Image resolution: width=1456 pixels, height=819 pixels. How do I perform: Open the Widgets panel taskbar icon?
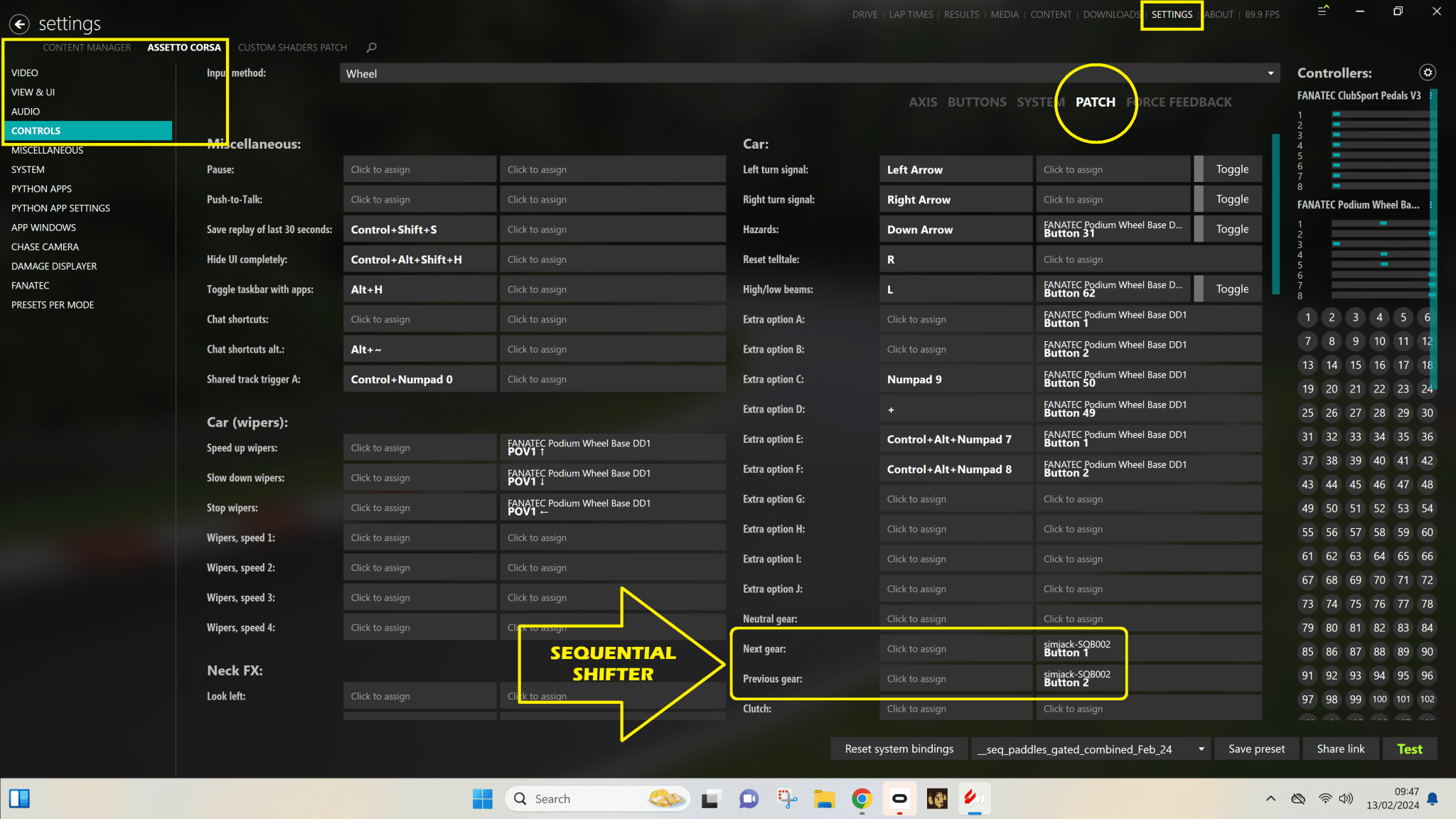(19, 799)
